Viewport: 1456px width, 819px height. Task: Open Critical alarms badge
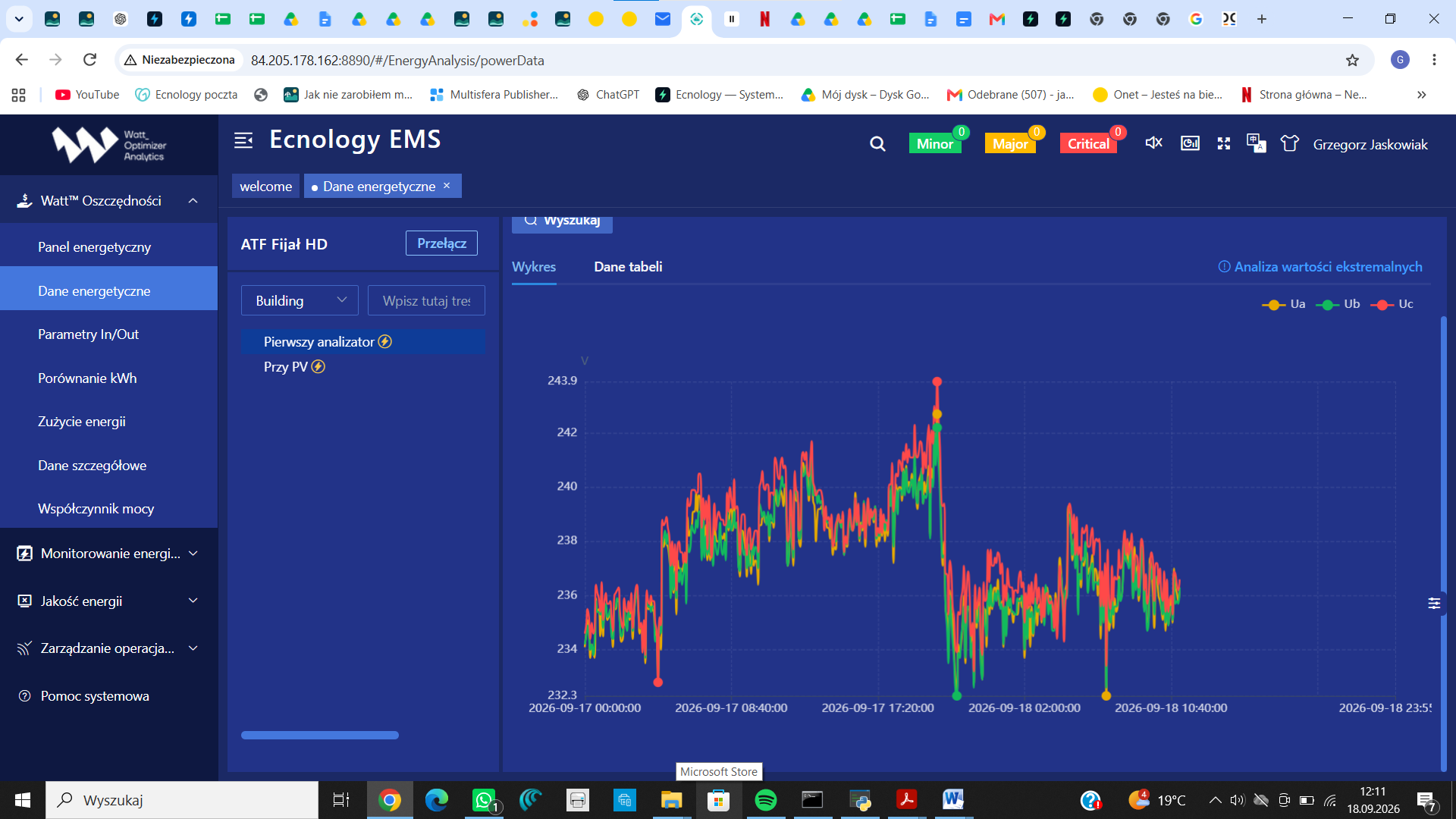tap(1088, 143)
